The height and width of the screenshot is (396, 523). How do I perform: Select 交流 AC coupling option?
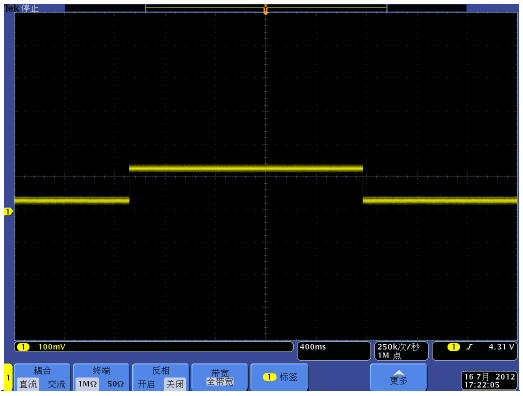point(56,384)
